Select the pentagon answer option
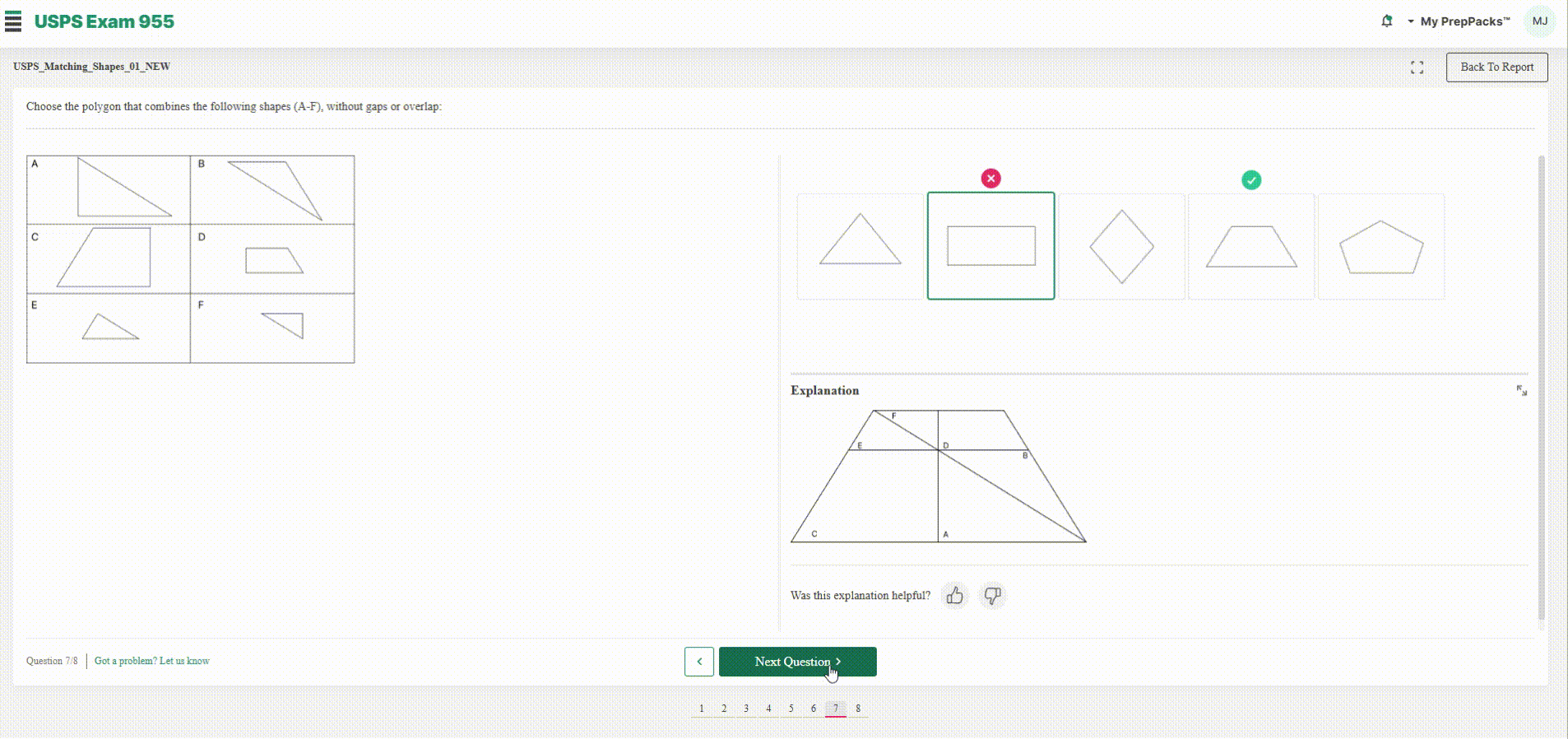Screen dimensions: 1568x739 pyautogui.click(x=1381, y=246)
